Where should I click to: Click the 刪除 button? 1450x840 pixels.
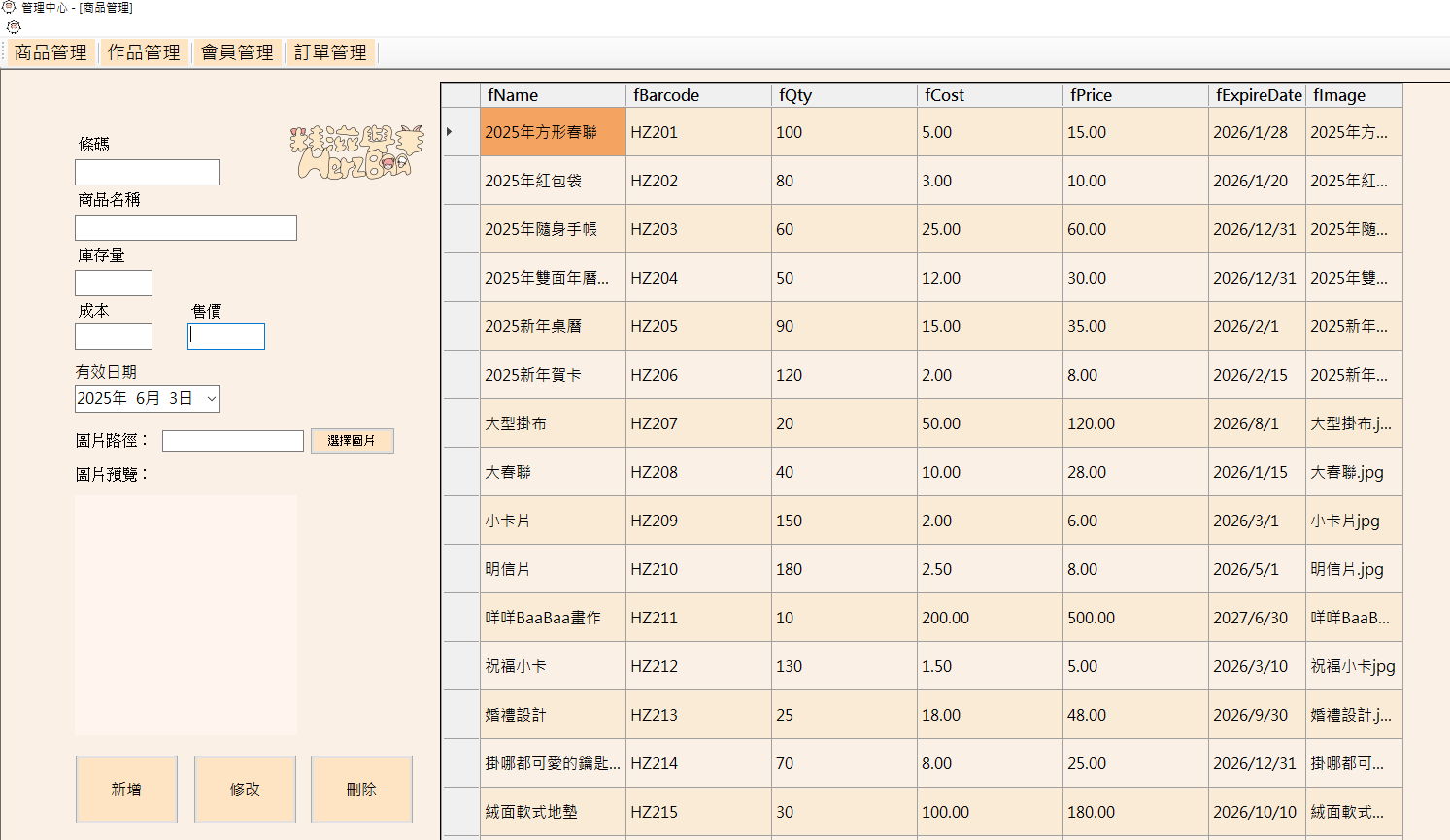tap(361, 790)
